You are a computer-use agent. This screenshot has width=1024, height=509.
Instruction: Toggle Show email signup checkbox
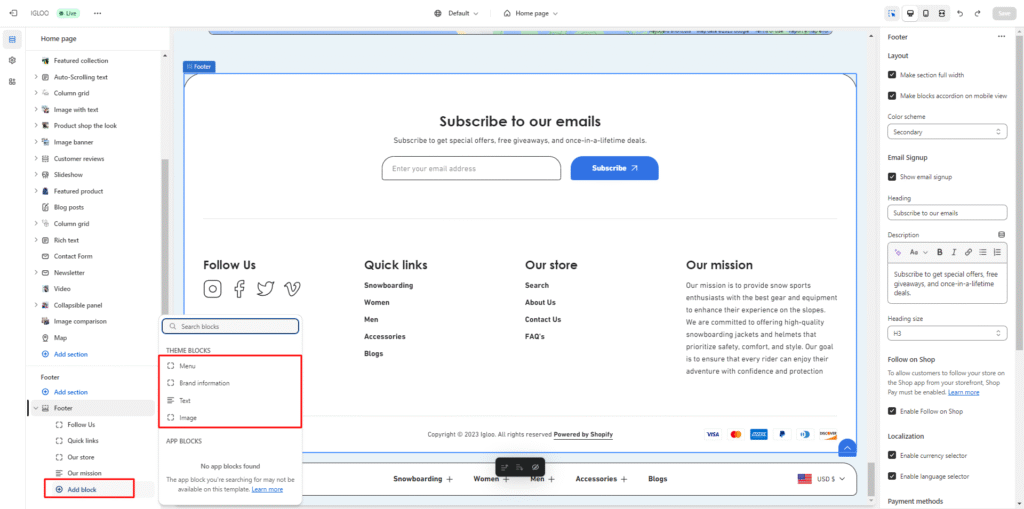tap(892, 176)
